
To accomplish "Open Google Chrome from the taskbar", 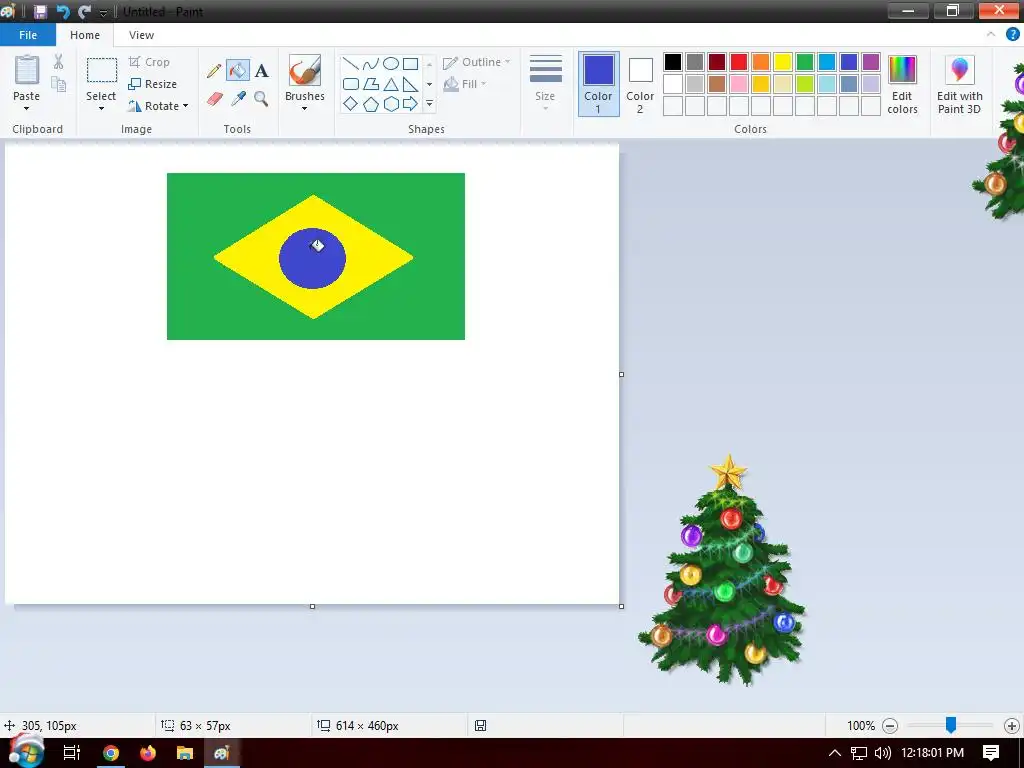I will coord(111,753).
